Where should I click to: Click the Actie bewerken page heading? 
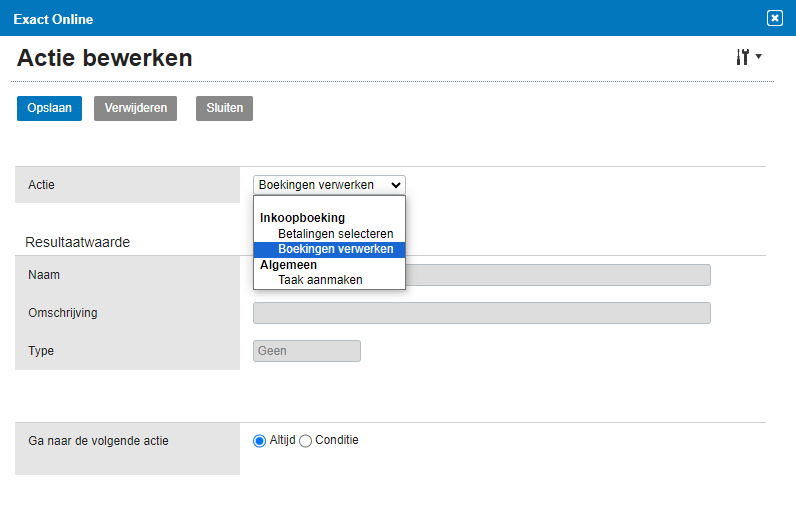pyautogui.click(x=105, y=59)
